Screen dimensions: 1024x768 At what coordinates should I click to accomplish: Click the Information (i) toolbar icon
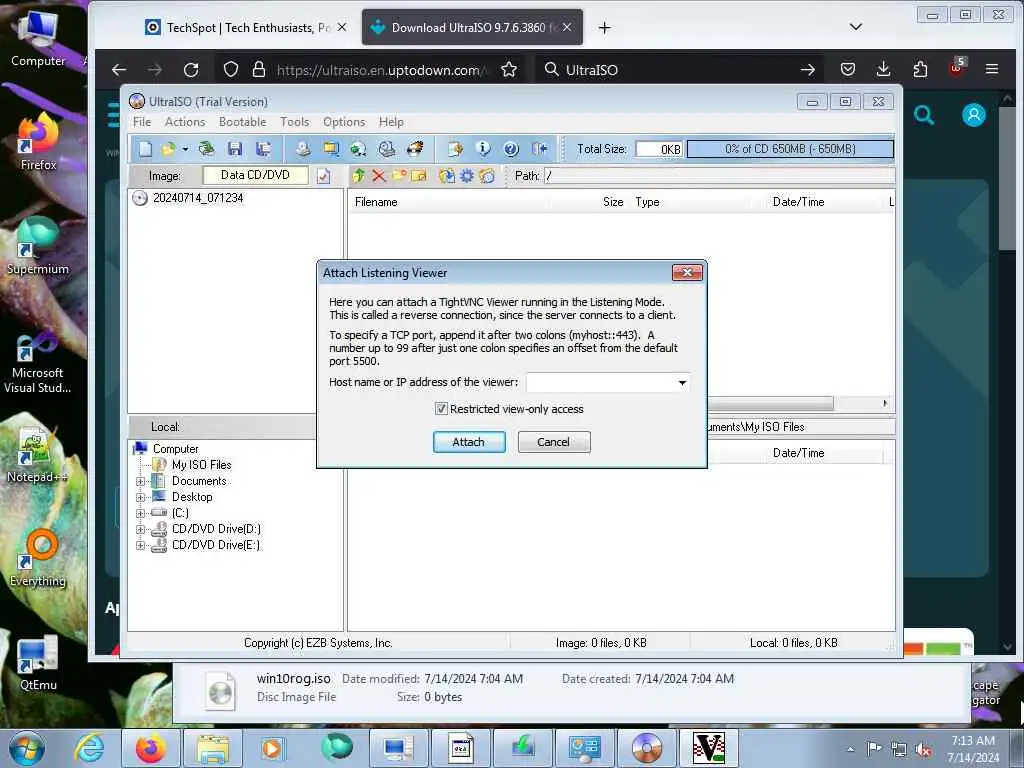(x=483, y=150)
